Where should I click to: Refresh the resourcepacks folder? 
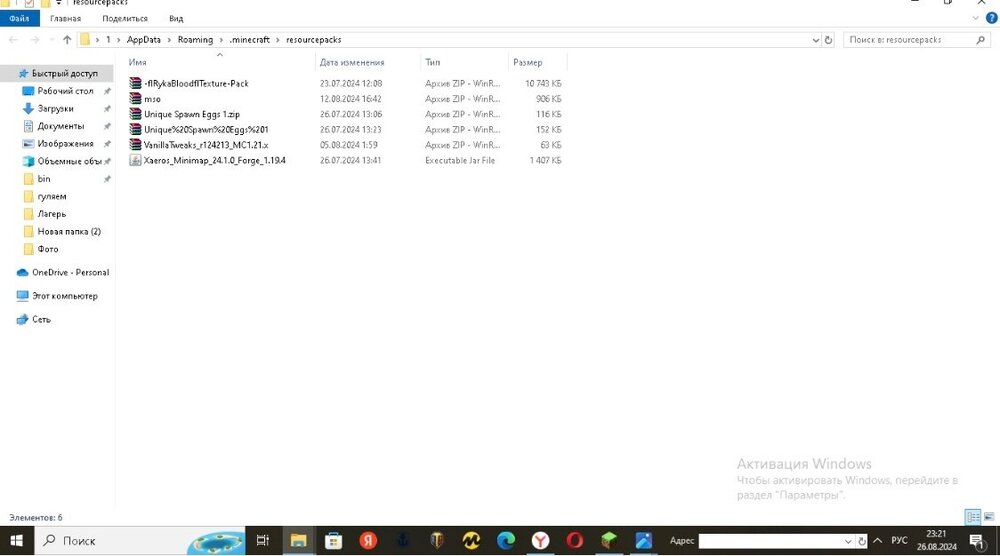coord(828,40)
